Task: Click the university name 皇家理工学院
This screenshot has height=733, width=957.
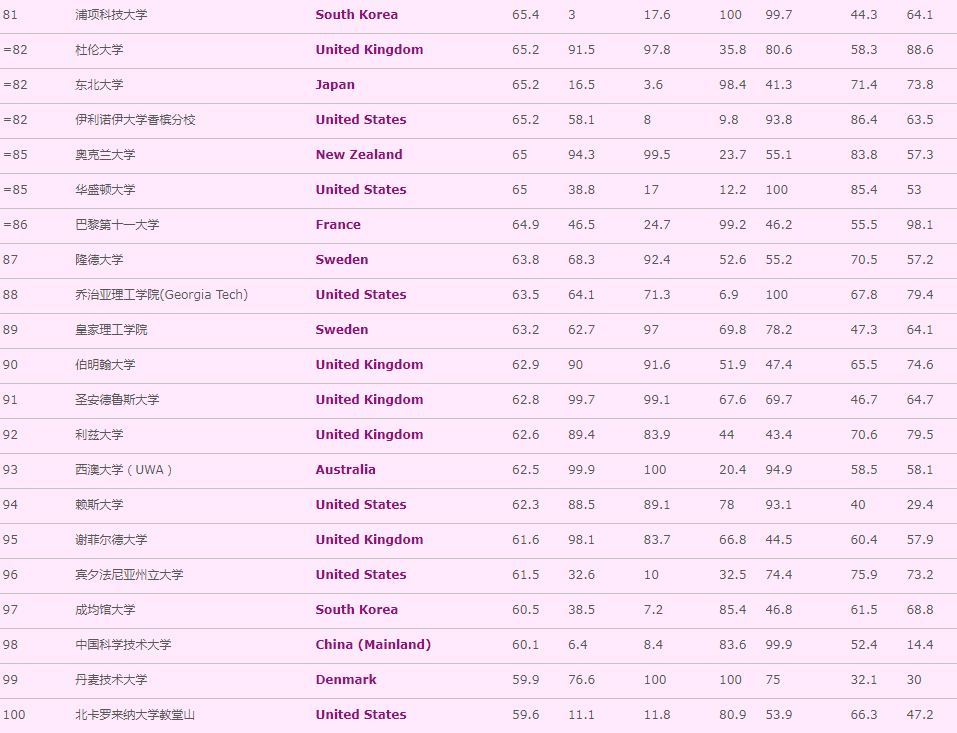Action: click(x=111, y=330)
